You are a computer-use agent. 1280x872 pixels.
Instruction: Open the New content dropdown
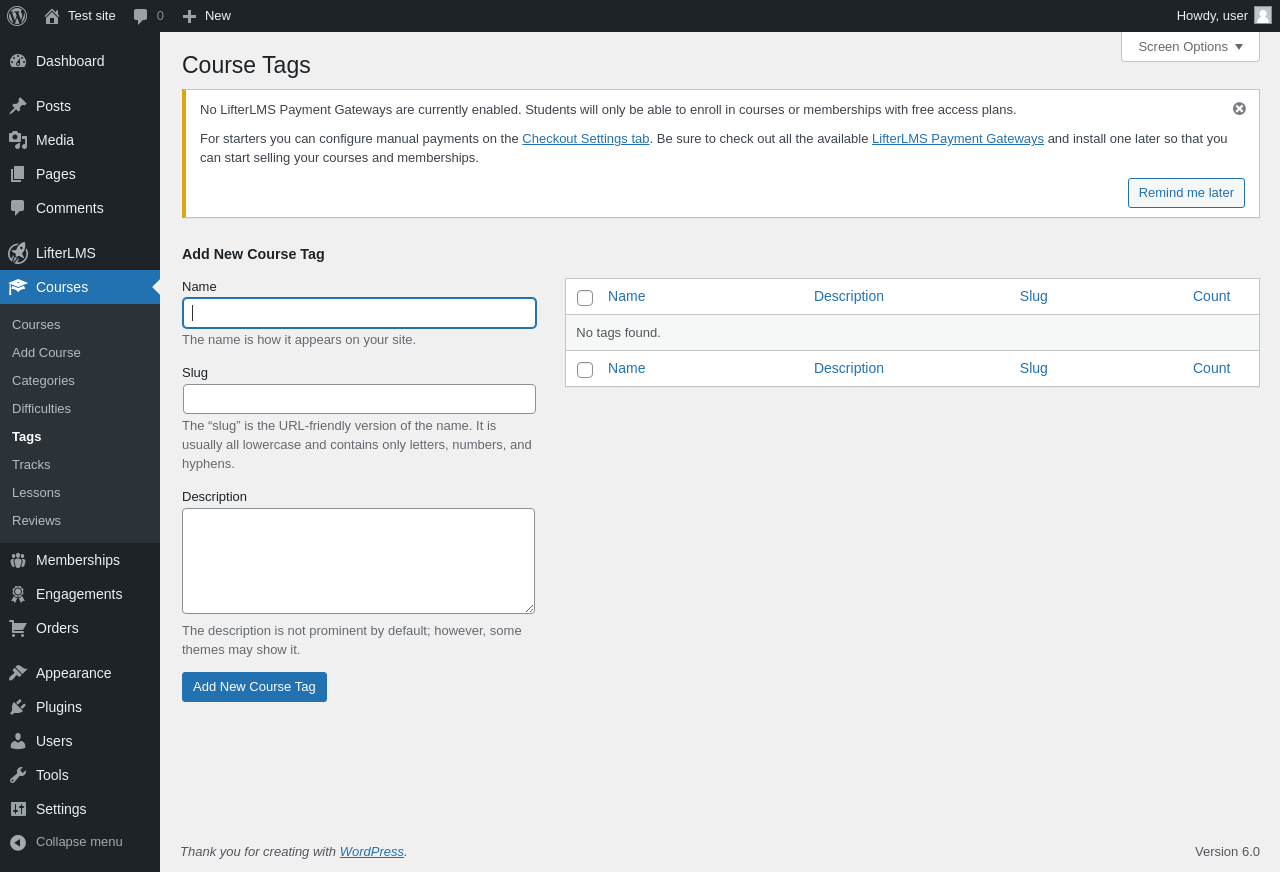click(207, 16)
